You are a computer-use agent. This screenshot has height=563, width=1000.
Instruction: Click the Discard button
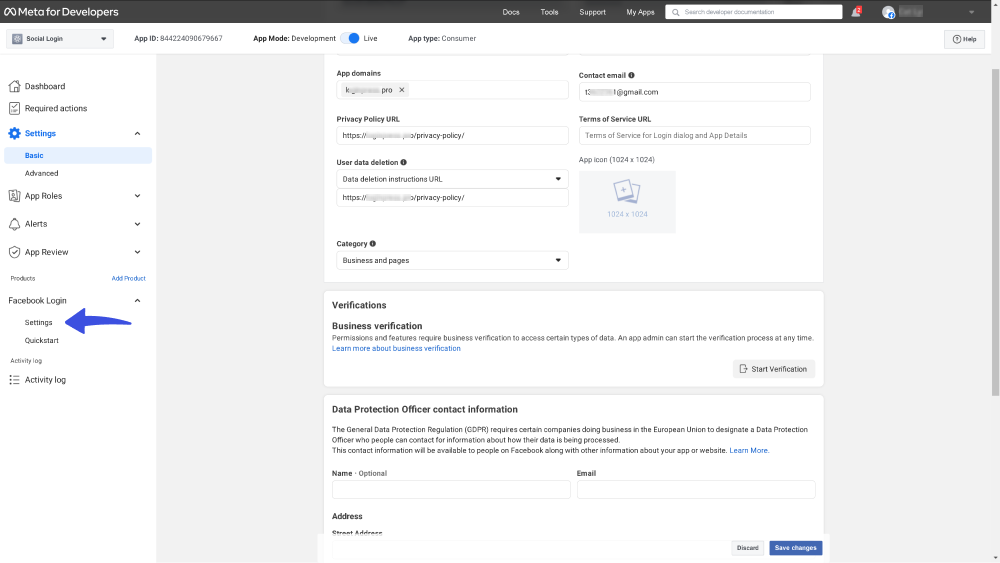pos(747,548)
